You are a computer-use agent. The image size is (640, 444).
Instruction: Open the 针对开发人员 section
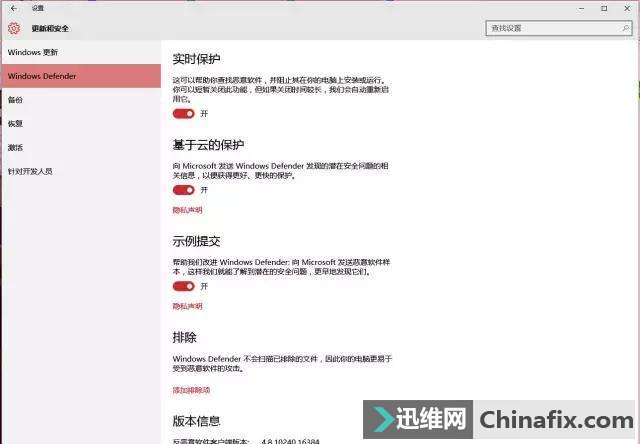click(x=81, y=171)
